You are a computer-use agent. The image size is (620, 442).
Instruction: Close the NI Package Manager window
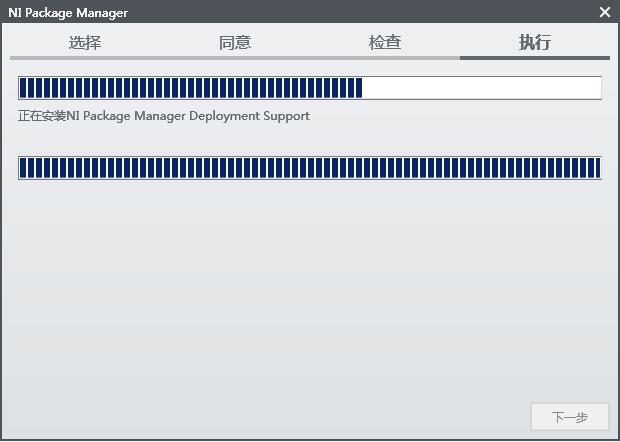605,12
